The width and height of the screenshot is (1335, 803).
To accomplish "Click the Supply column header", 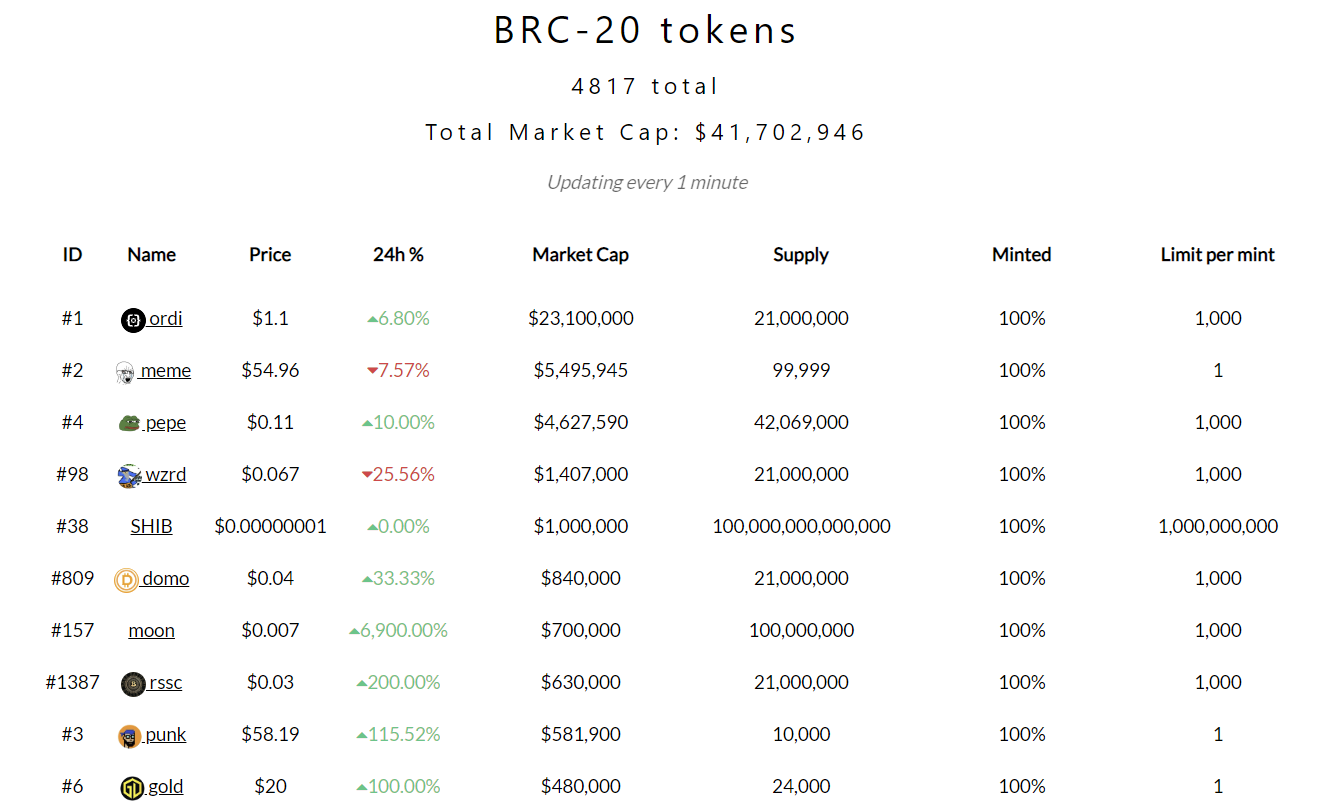I will [801, 255].
